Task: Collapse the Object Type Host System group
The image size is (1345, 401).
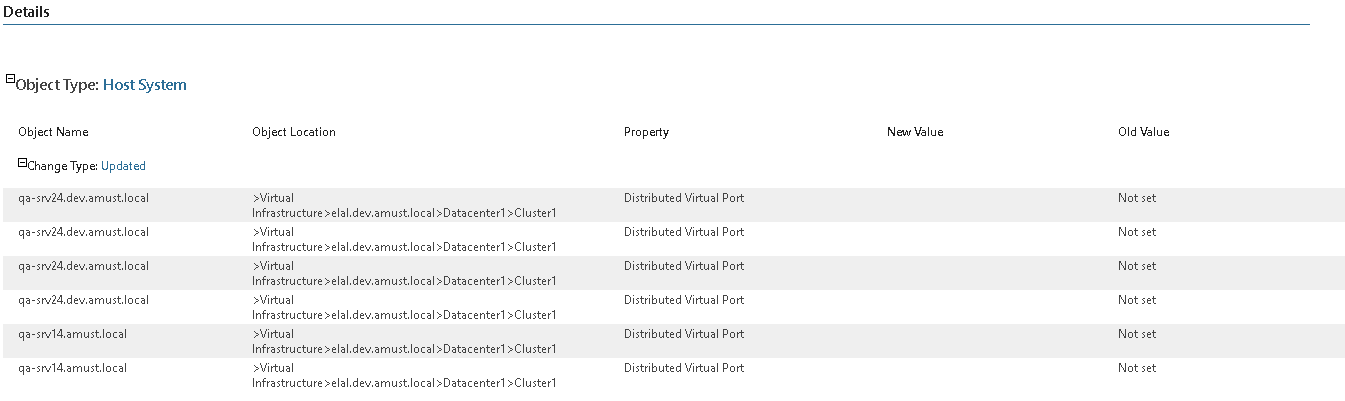Action: tap(11, 79)
